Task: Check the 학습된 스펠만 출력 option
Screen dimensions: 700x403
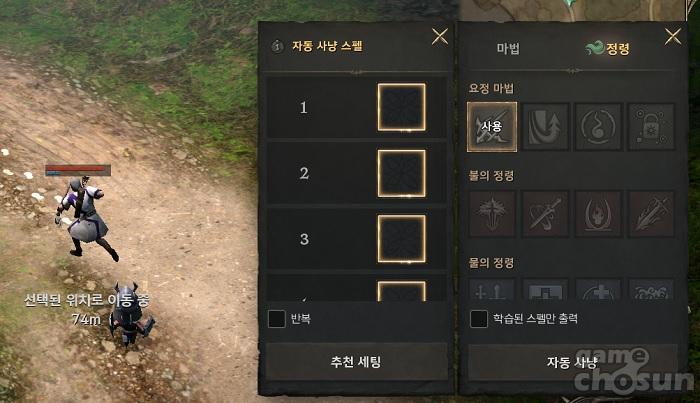Action: point(479,319)
